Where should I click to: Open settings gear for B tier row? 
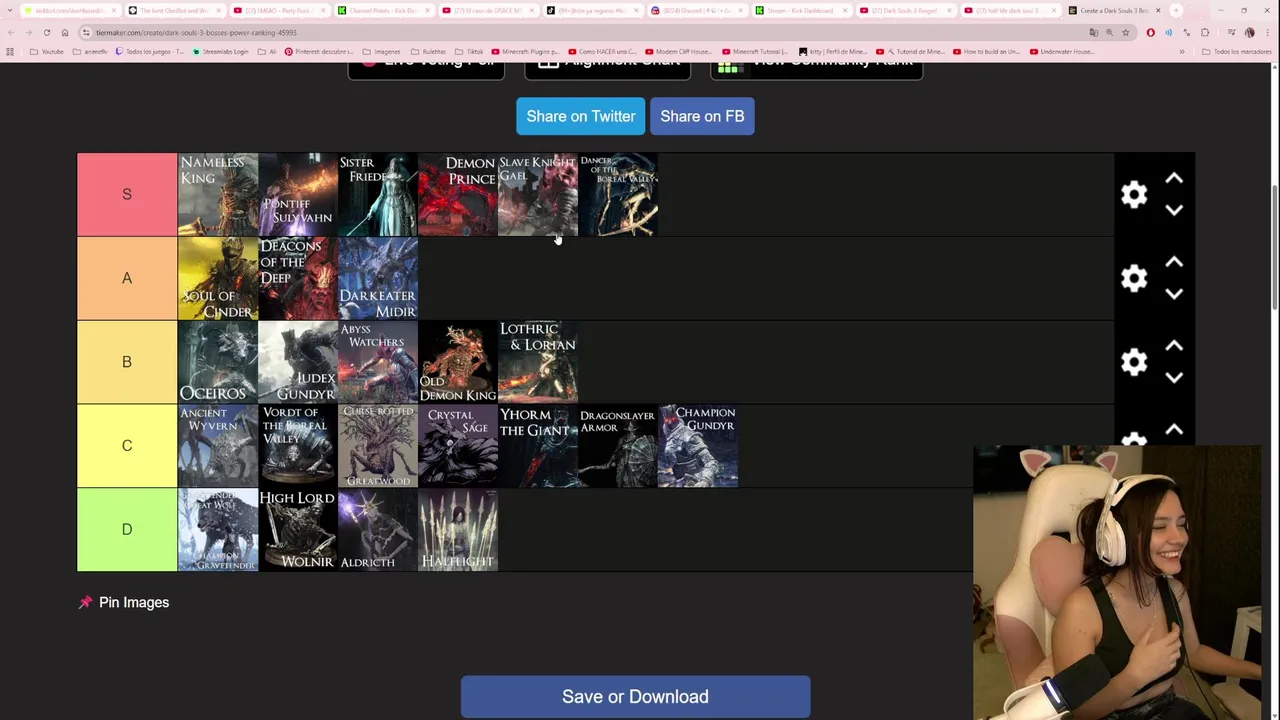(1134, 362)
